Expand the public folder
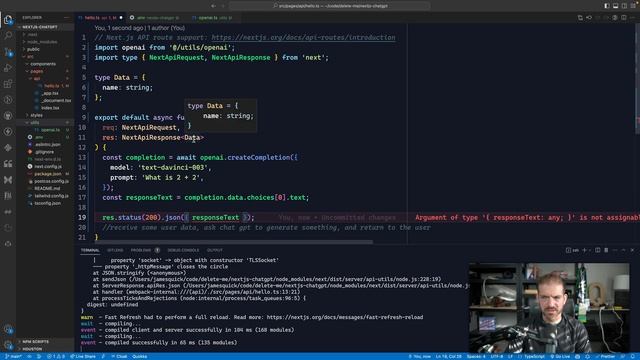Image resolution: width=640 pixels, height=360 pixels. [45, 49]
